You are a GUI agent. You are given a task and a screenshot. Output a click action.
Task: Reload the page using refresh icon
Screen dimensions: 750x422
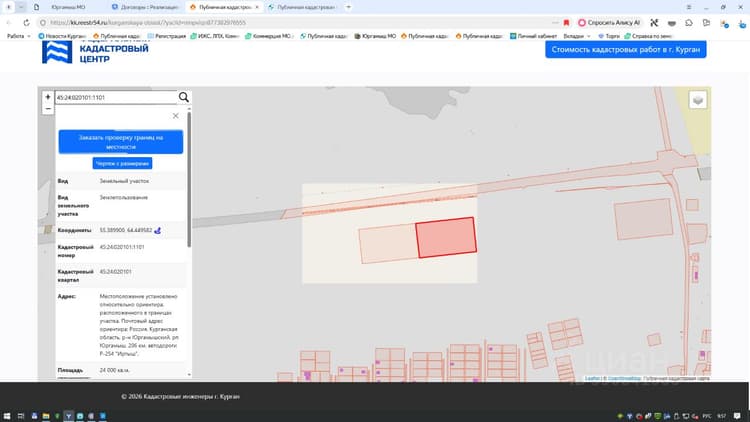26,22
